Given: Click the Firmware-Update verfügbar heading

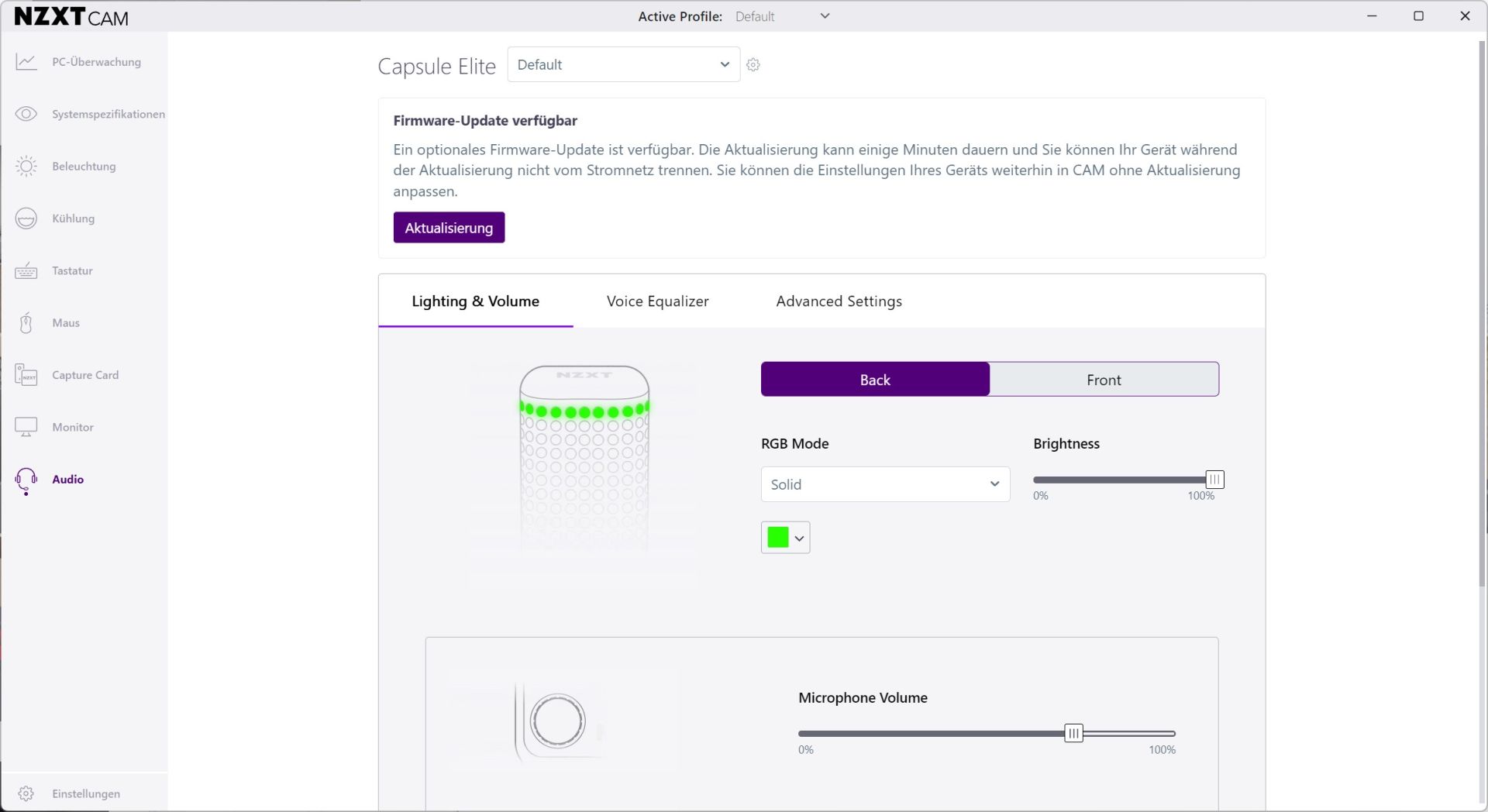Looking at the screenshot, I should click(485, 120).
